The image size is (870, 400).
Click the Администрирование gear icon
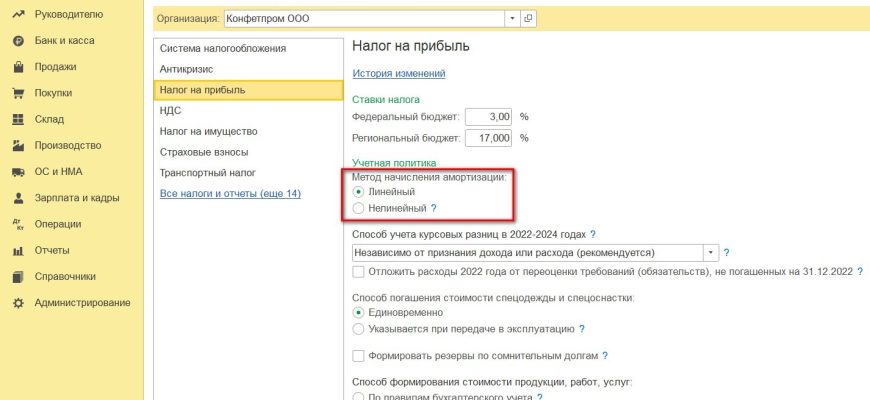[x=17, y=302]
